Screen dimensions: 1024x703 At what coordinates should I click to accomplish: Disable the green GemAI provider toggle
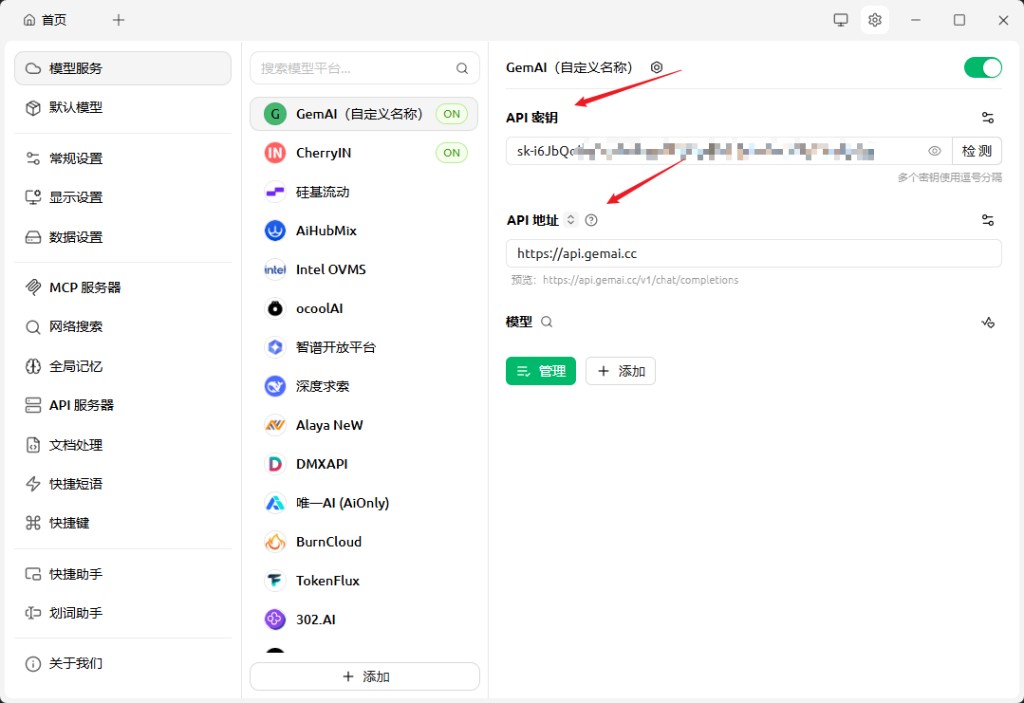pos(982,67)
